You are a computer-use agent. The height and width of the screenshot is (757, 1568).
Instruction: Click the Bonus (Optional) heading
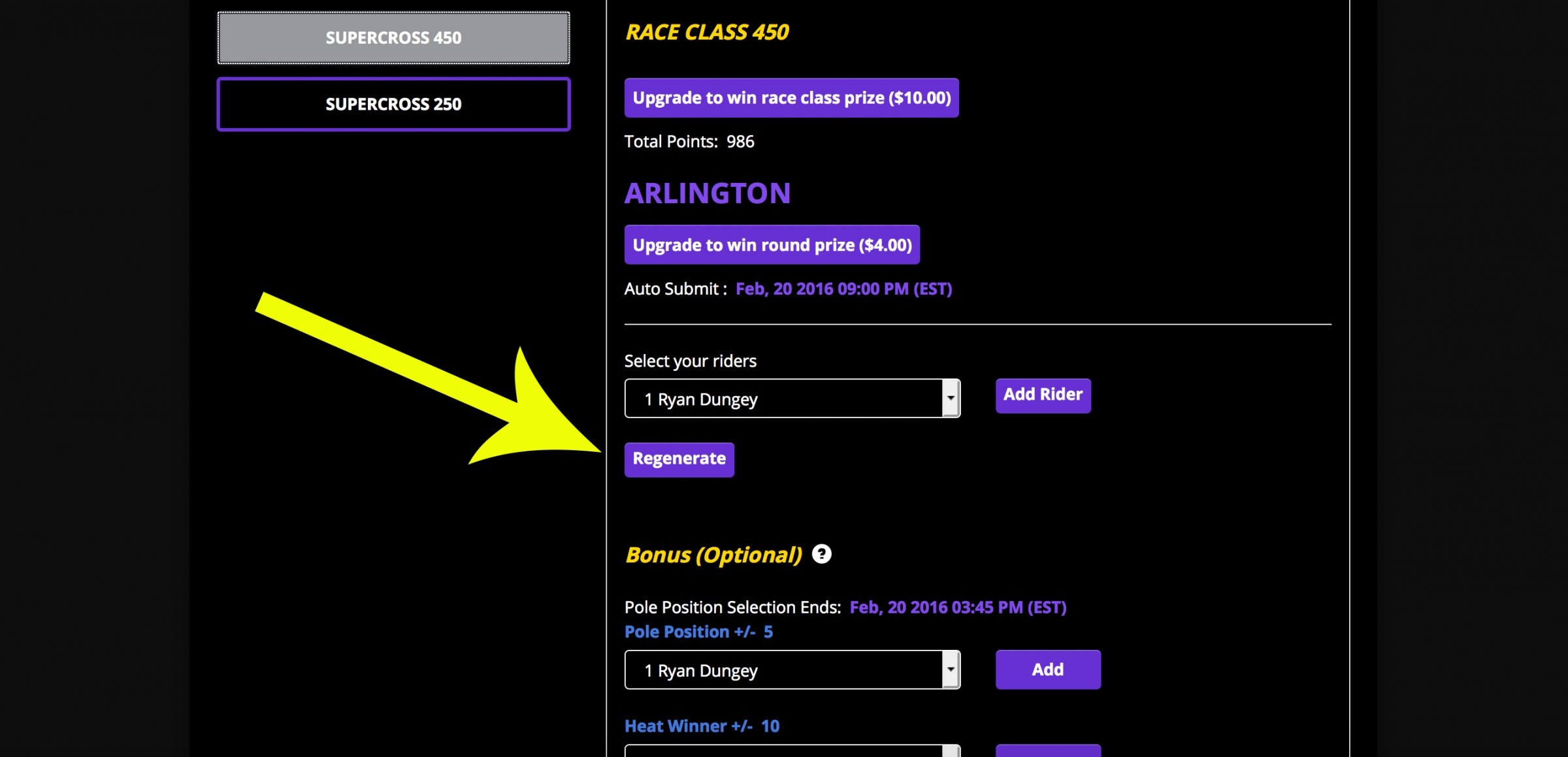pyautogui.click(x=713, y=555)
